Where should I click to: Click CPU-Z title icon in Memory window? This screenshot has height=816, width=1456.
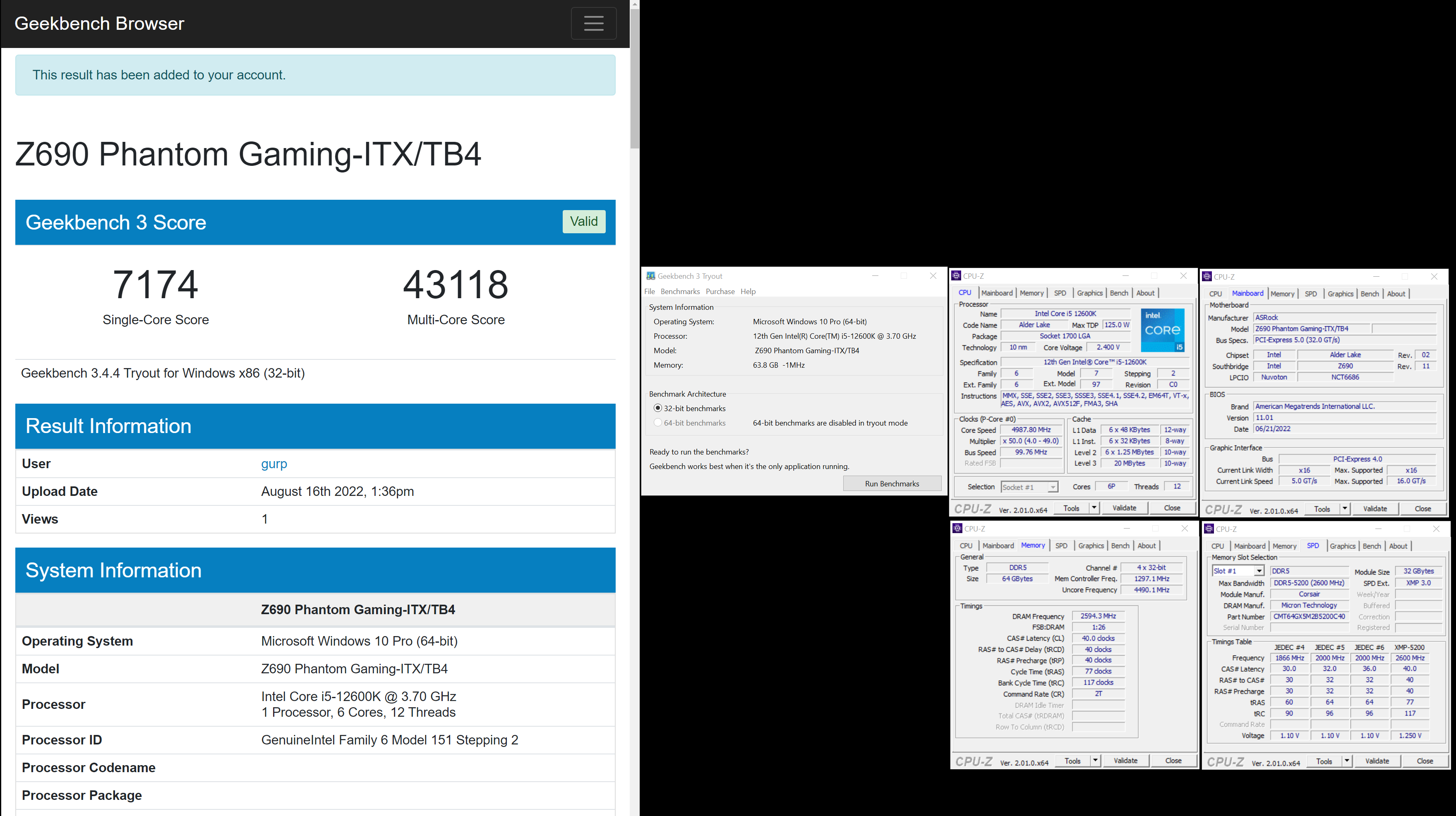pos(957,529)
